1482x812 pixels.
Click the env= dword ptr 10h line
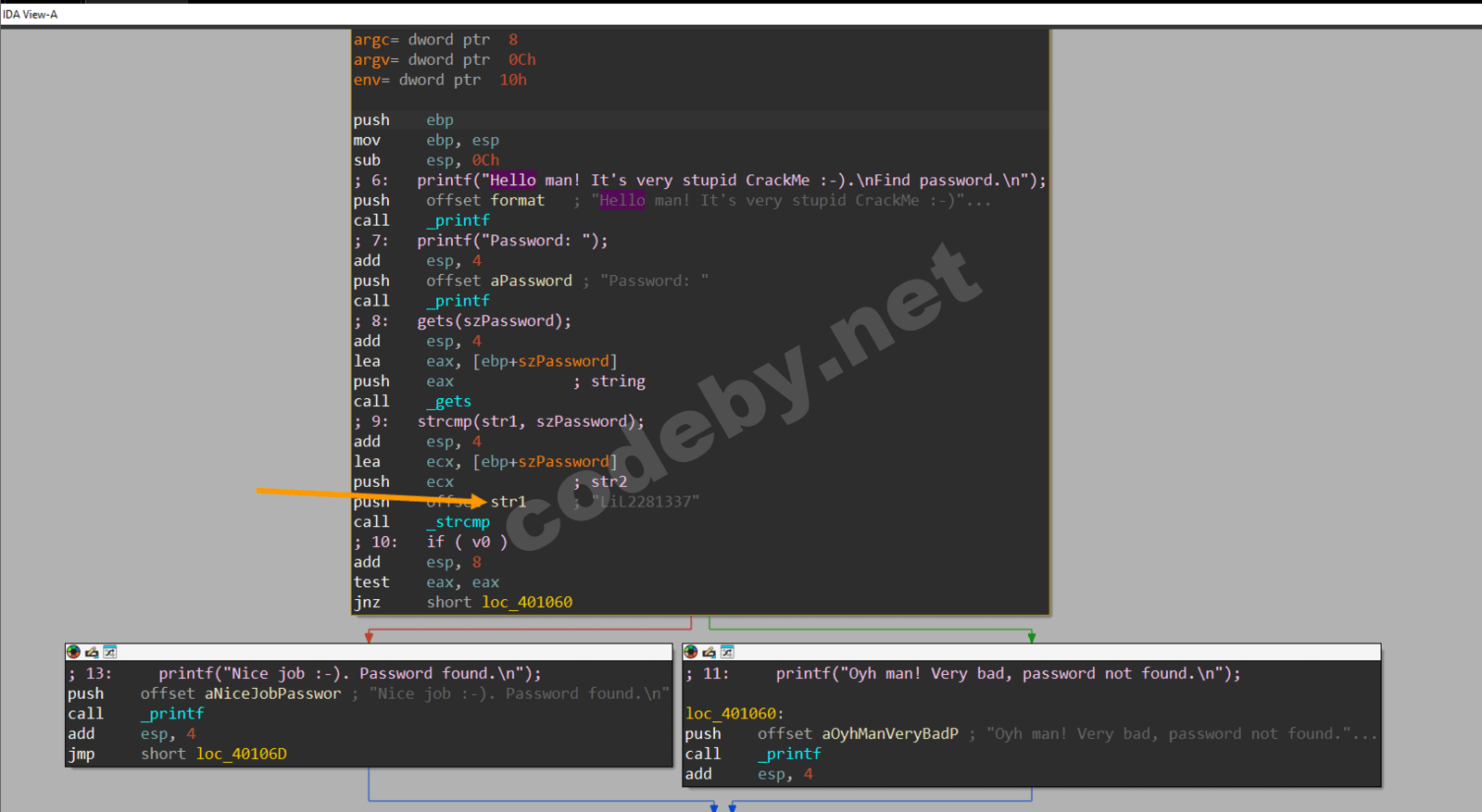point(440,80)
